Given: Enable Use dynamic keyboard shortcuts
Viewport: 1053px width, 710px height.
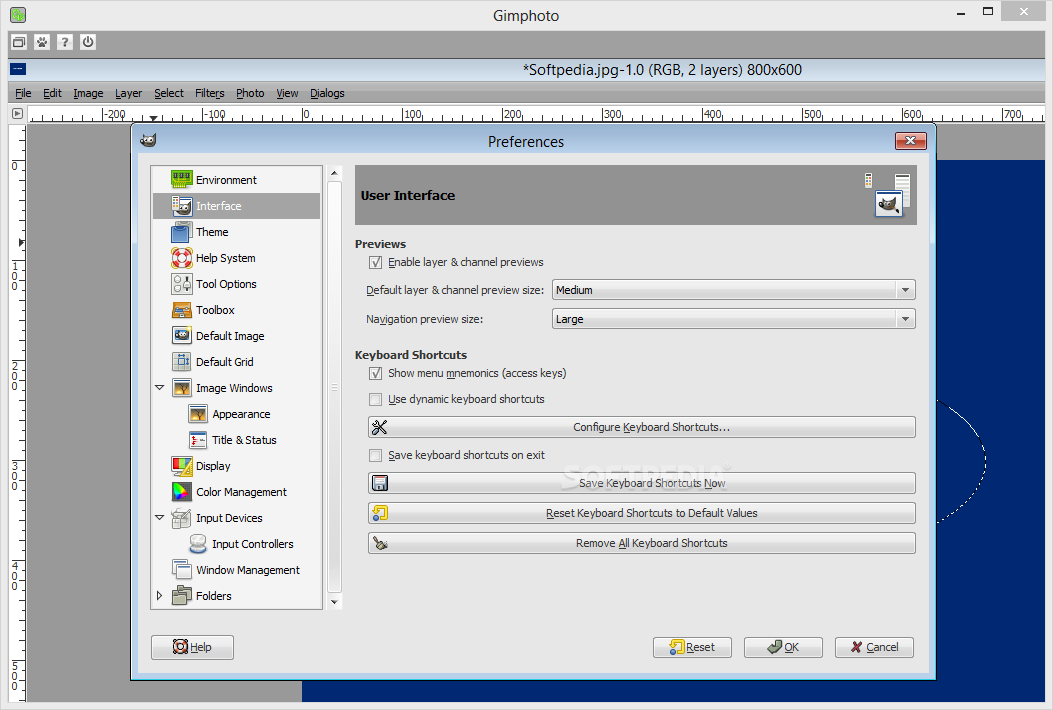Looking at the screenshot, I should click(x=375, y=399).
